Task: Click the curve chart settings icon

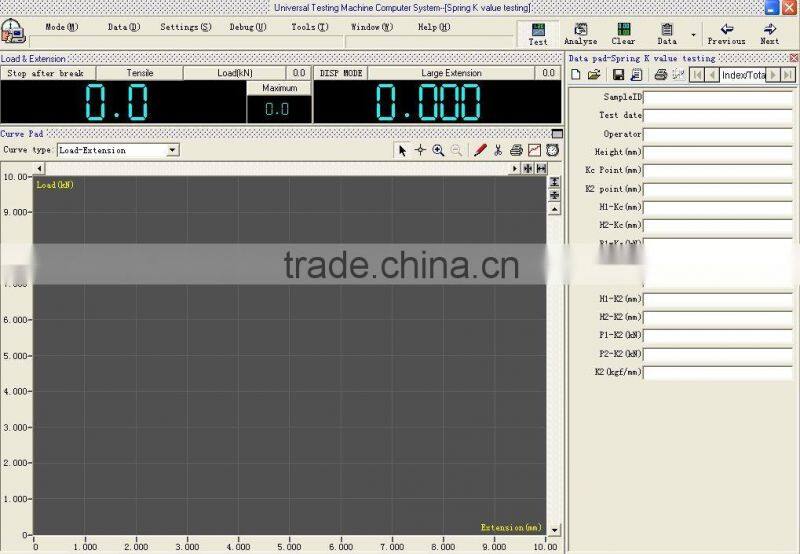Action: point(534,150)
